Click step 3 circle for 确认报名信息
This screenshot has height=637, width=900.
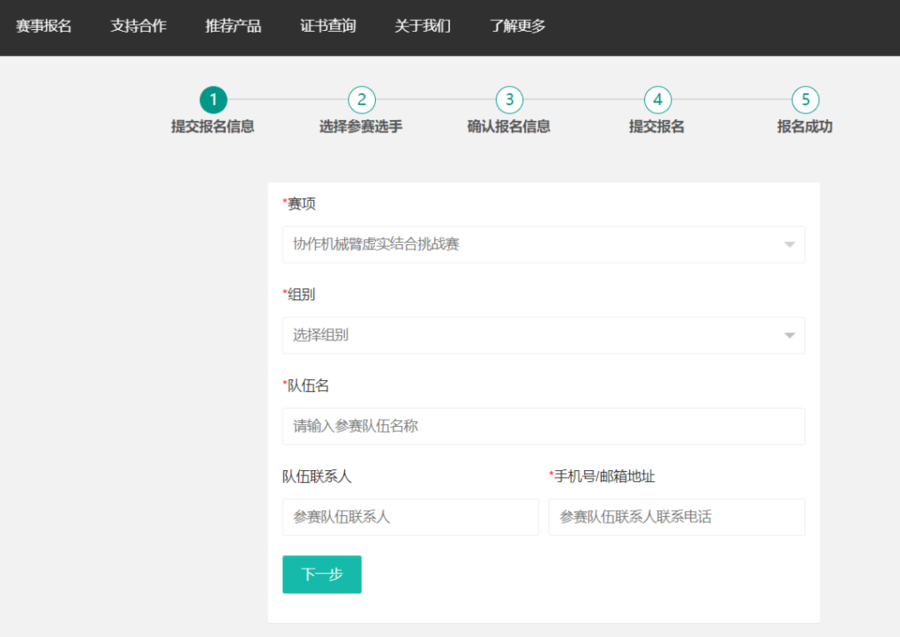(x=509, y=100)
